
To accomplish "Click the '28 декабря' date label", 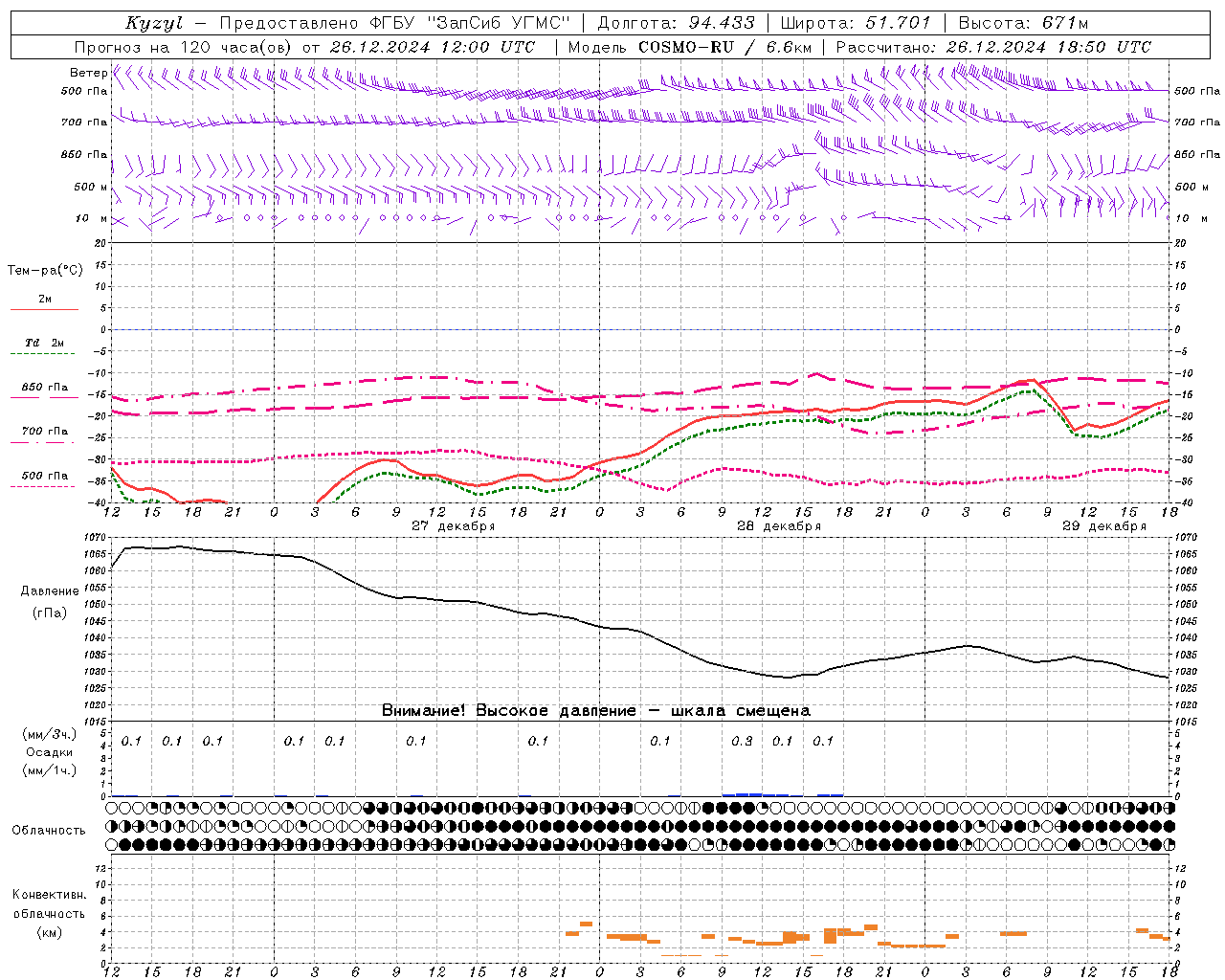I will (x=778, y=526).
